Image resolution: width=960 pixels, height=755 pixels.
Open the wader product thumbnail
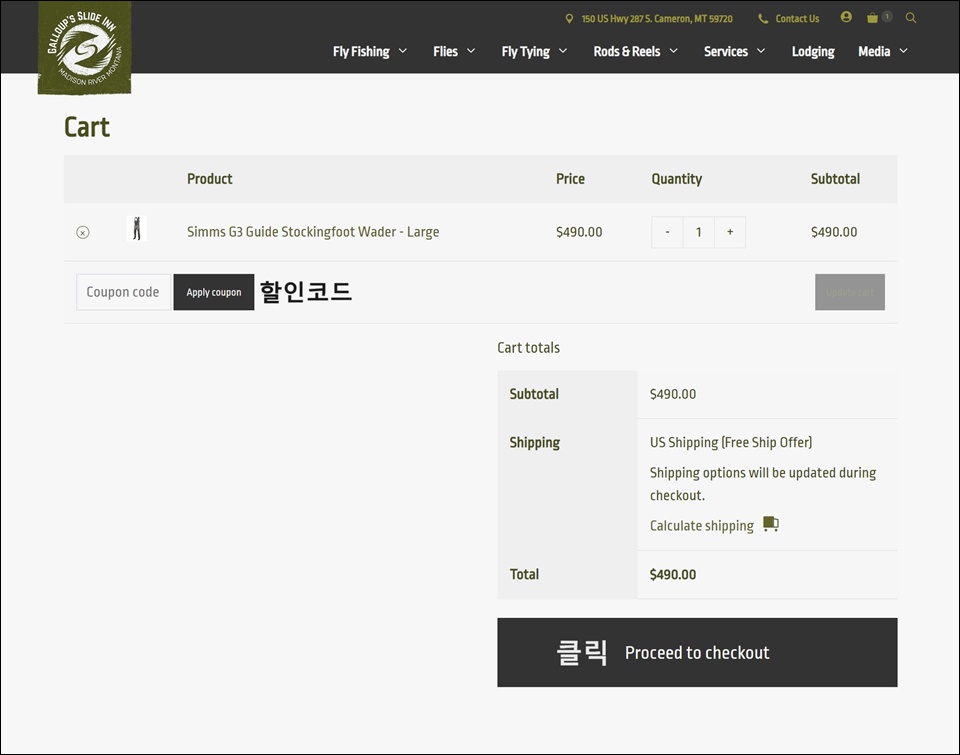pos(137,228)
